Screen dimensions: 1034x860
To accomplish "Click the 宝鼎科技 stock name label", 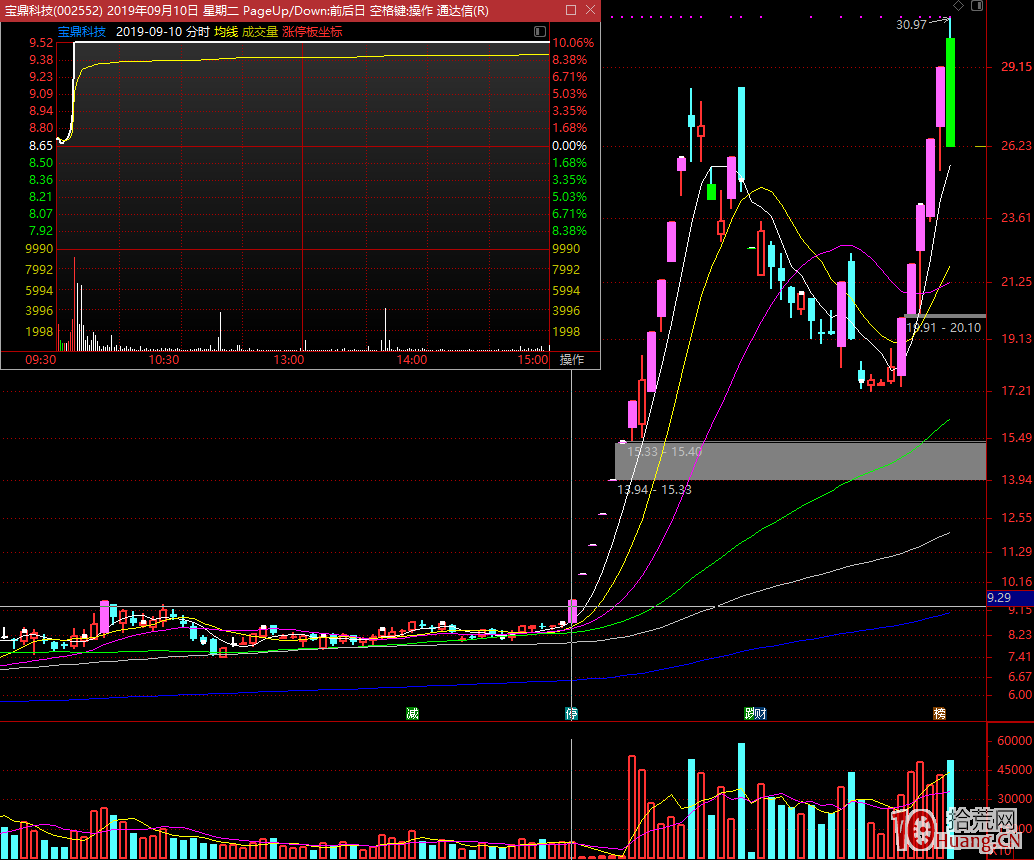I will coord(81,32).
